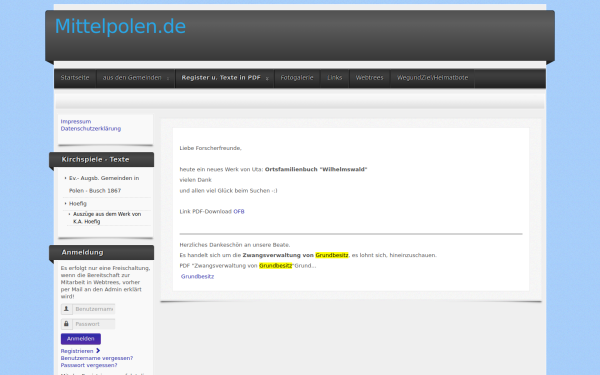Open Fotogalerie menu item
The image size is (600, 375).
pyautogui.click(x=297, y=78)
